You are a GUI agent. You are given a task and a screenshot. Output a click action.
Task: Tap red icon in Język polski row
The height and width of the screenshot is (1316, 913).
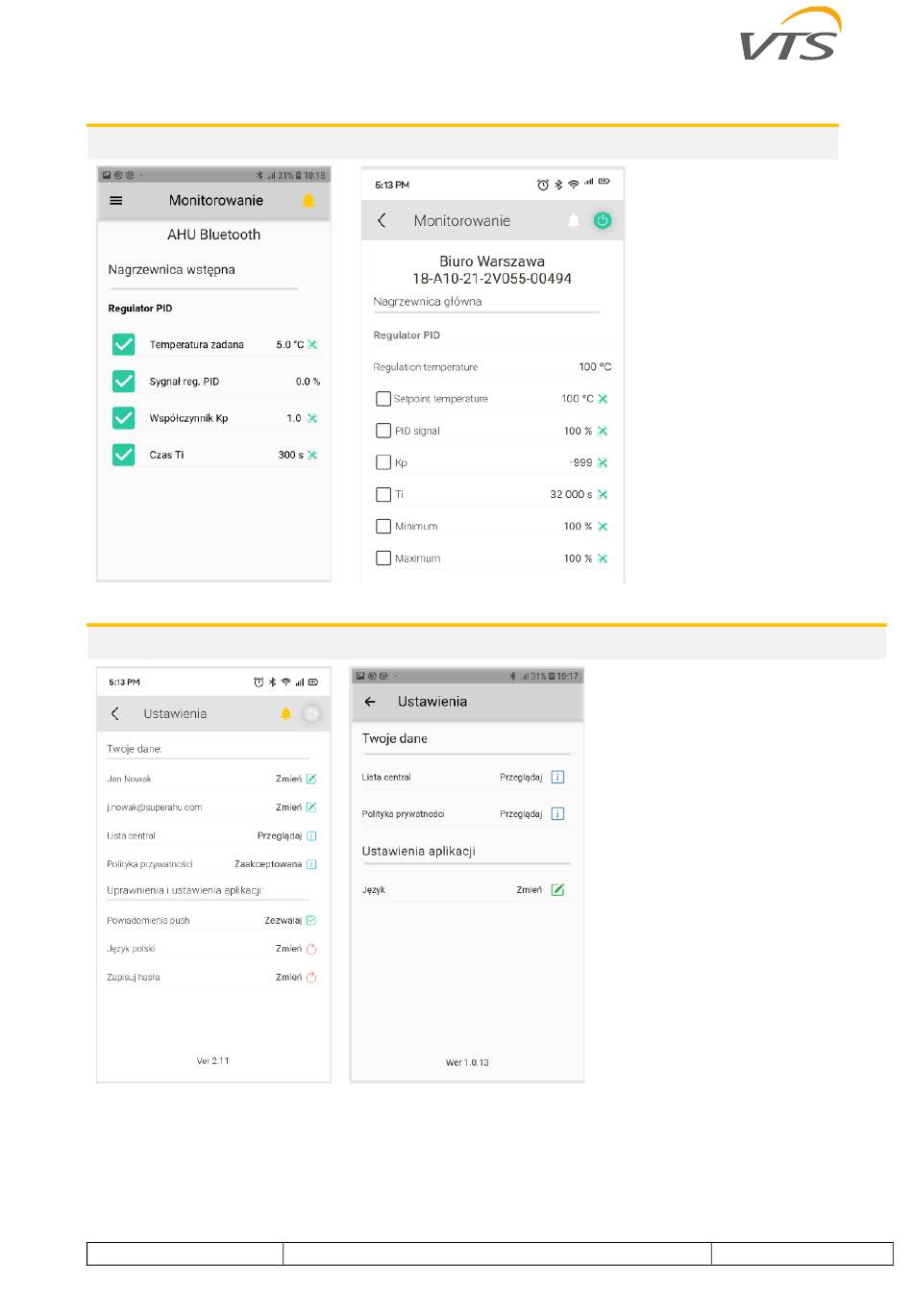311,949
